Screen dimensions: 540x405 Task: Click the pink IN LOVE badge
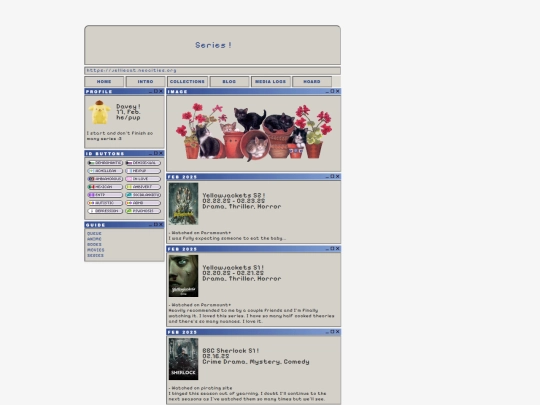coord(143,179)
